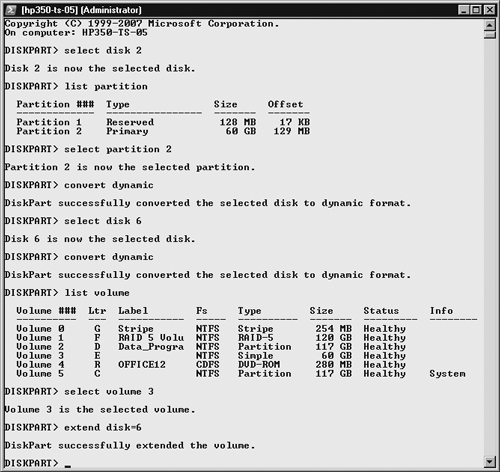
Task: Click the '280 MB' volume size
Action: (334, 365)
